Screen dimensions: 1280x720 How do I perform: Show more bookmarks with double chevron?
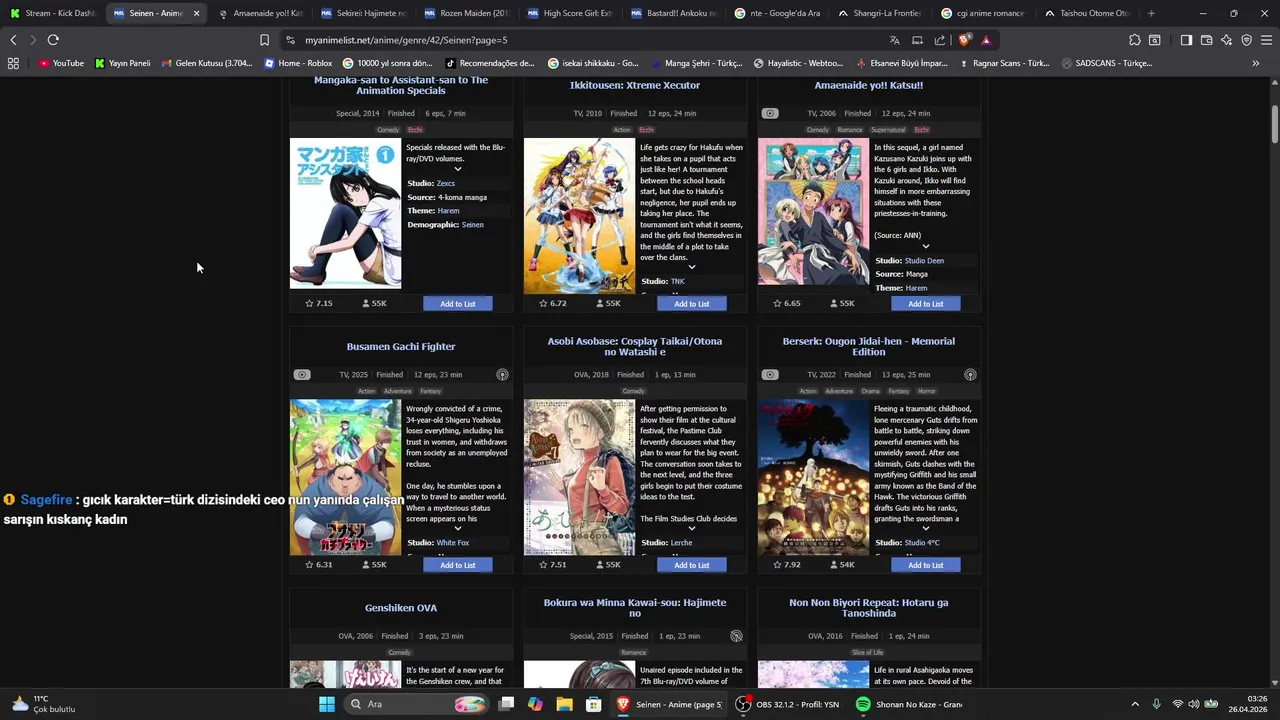click(x=1255, y=63)
